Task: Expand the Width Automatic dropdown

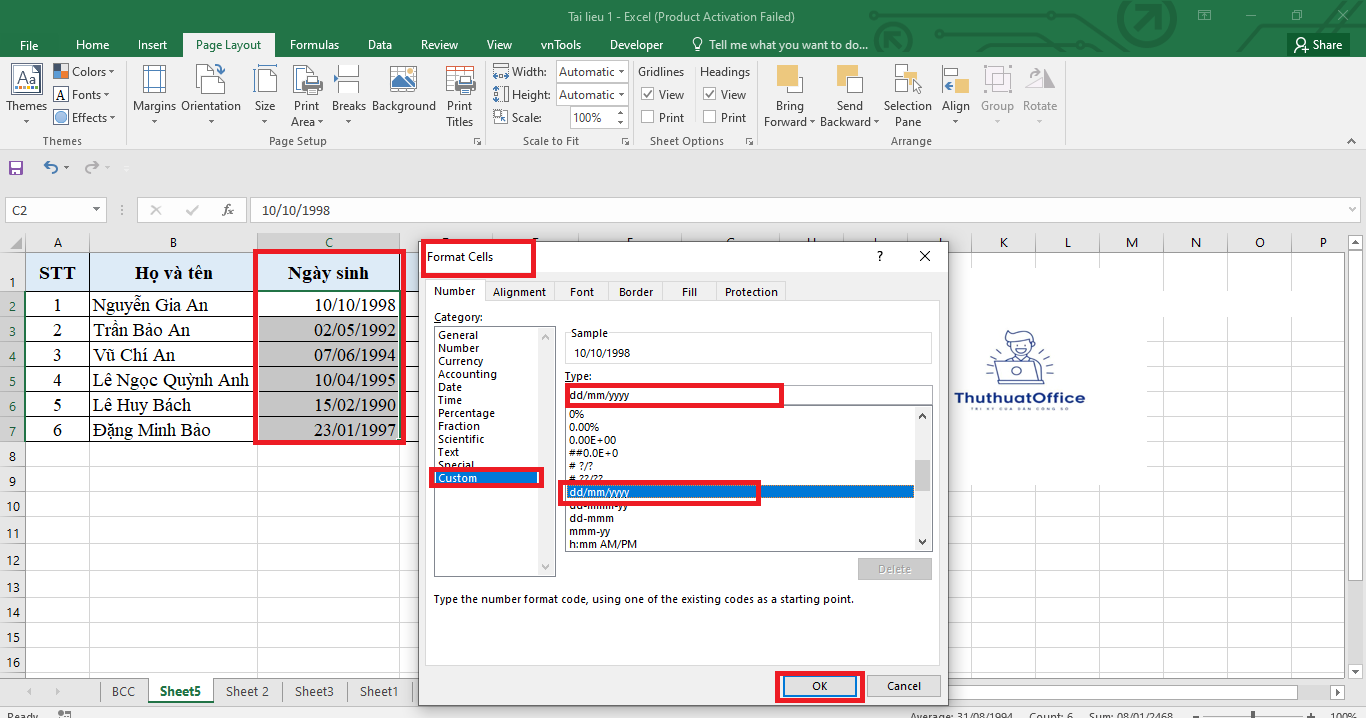Action: tap(621, 72)
